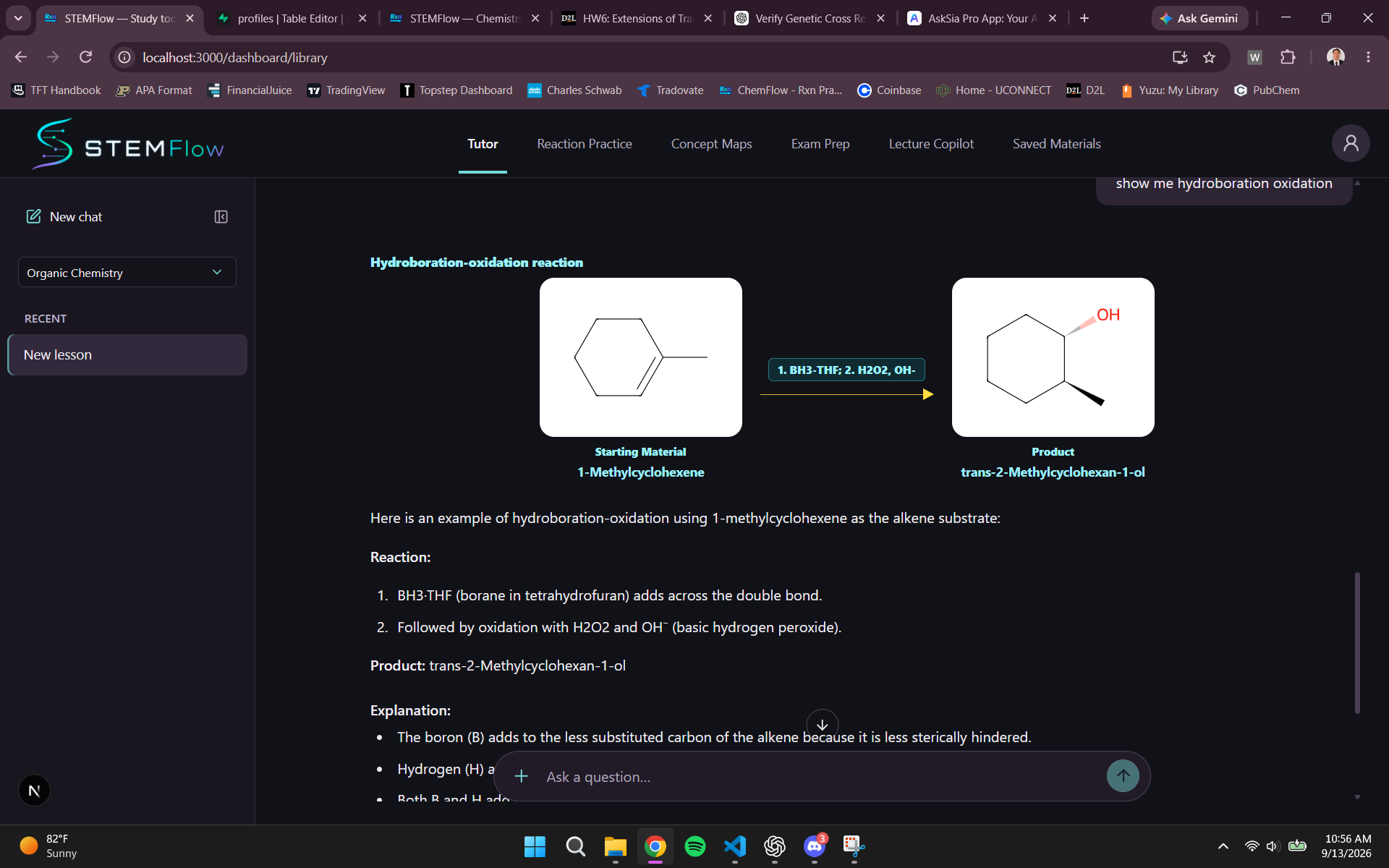
Task: Click the install app icon in the address bar
Action: (x=1180, y=57)
